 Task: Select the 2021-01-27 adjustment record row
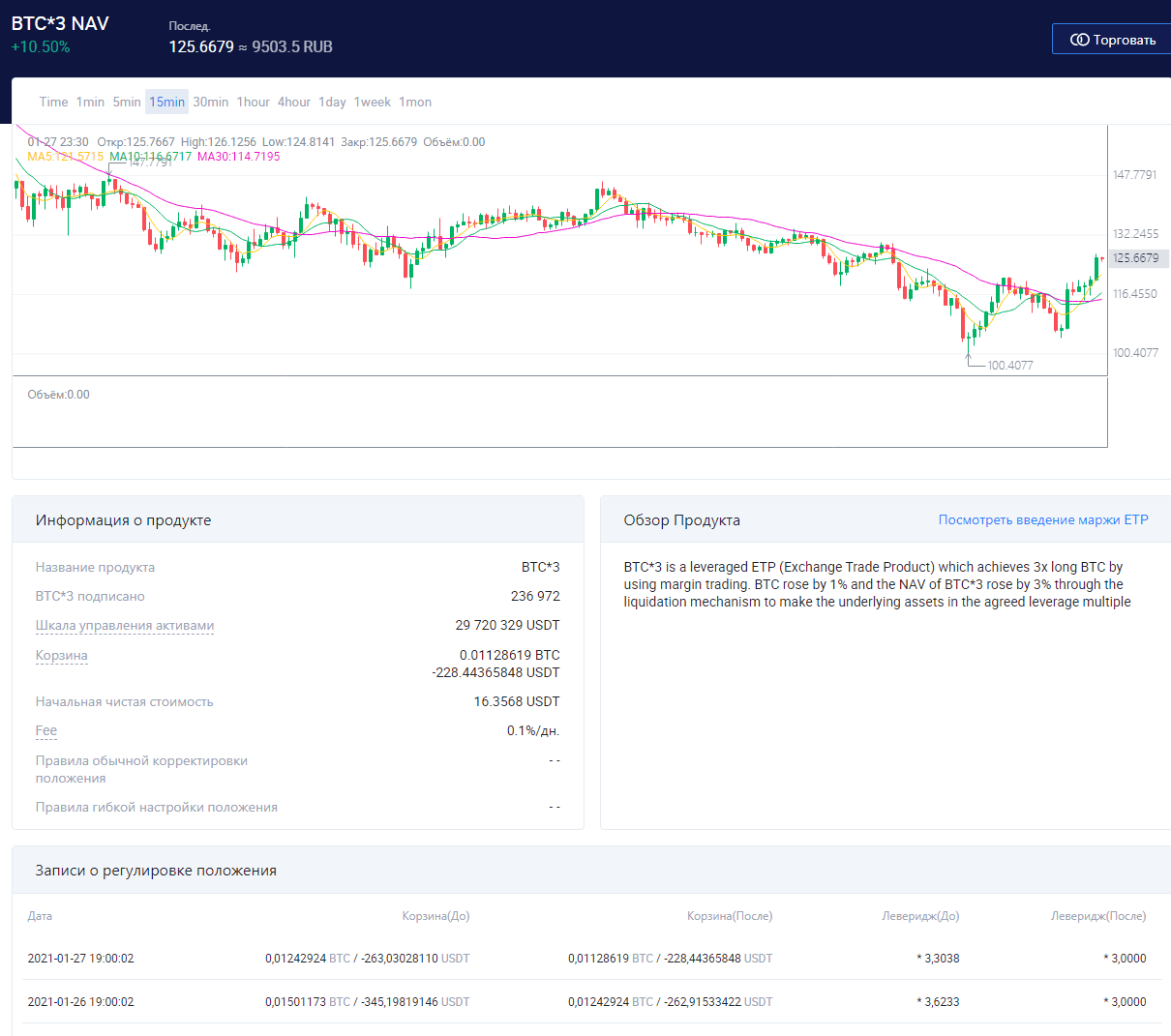click(x=586, y=959)
